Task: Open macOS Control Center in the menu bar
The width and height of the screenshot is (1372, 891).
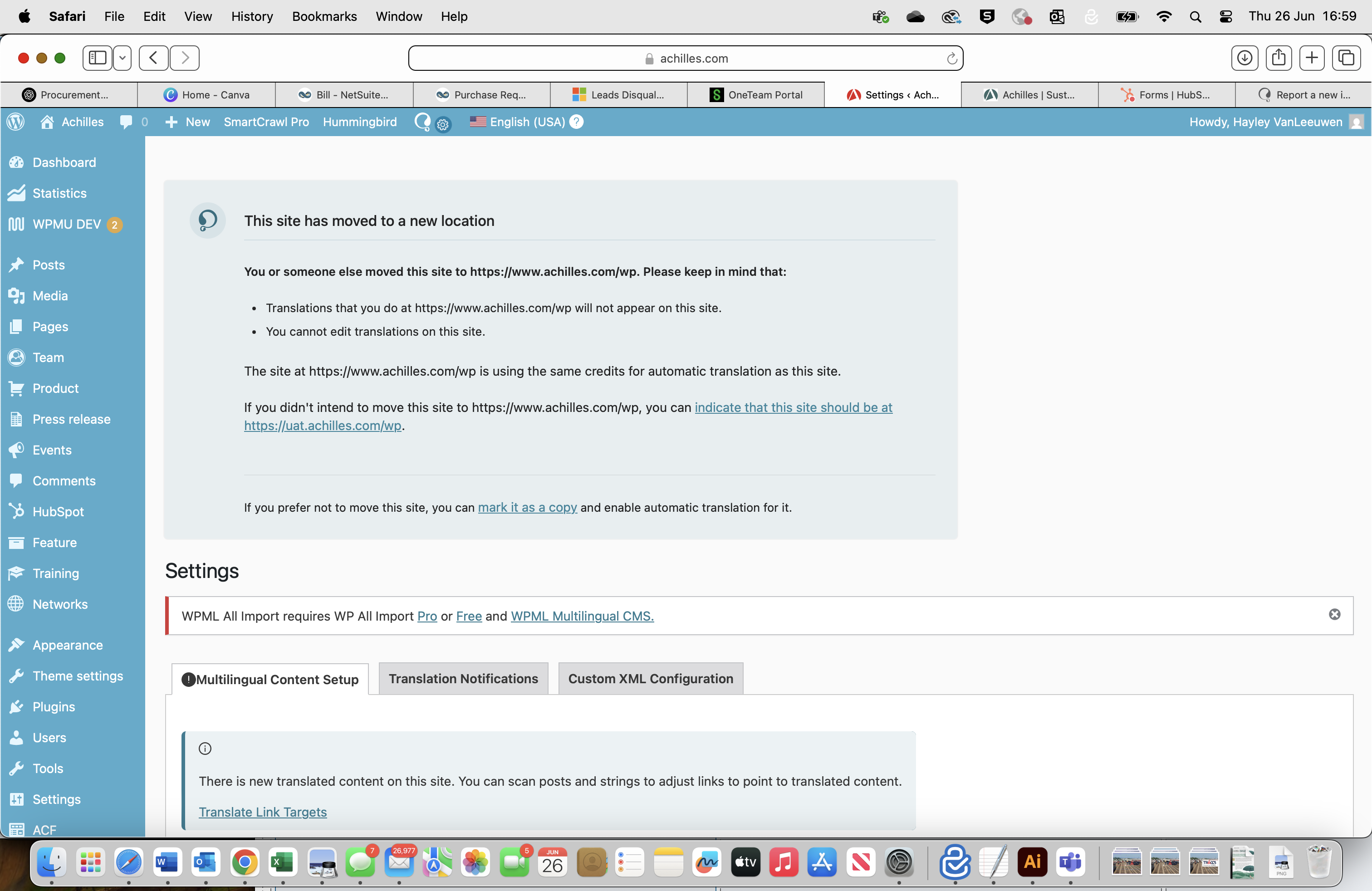Action: (1226, 17)
